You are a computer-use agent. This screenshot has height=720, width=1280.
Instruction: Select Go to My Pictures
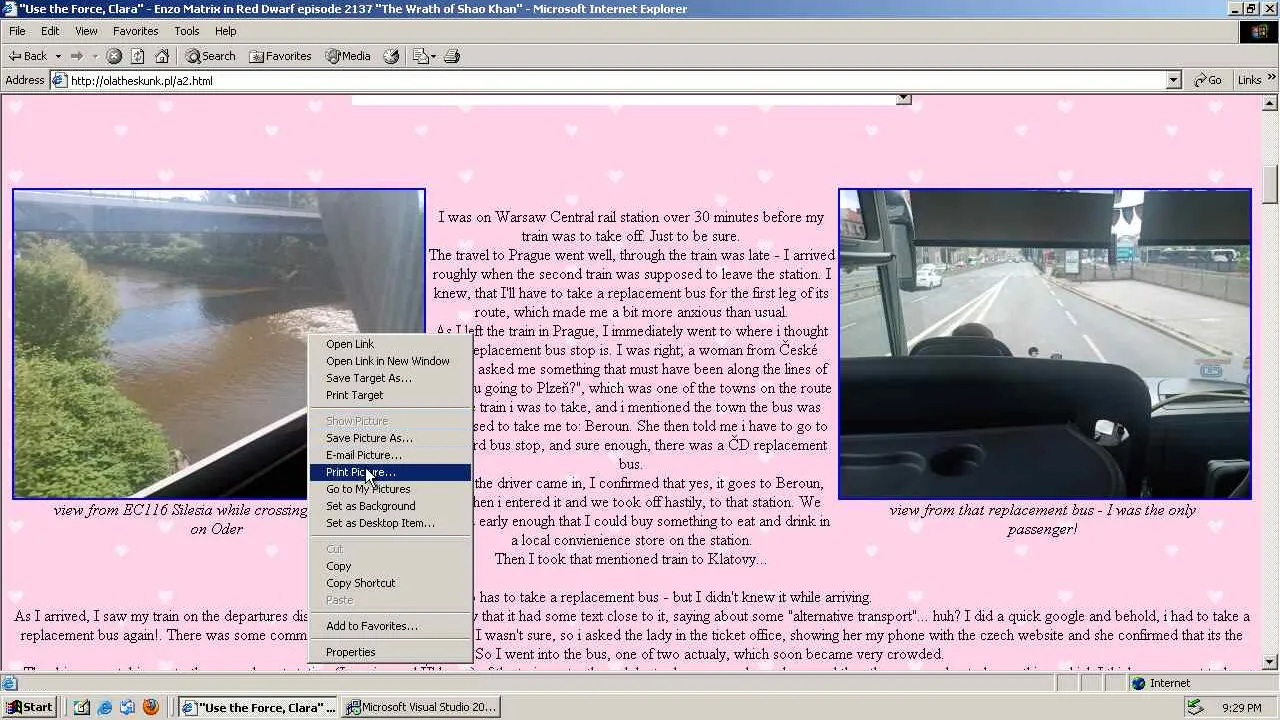[x=390, y=489]
